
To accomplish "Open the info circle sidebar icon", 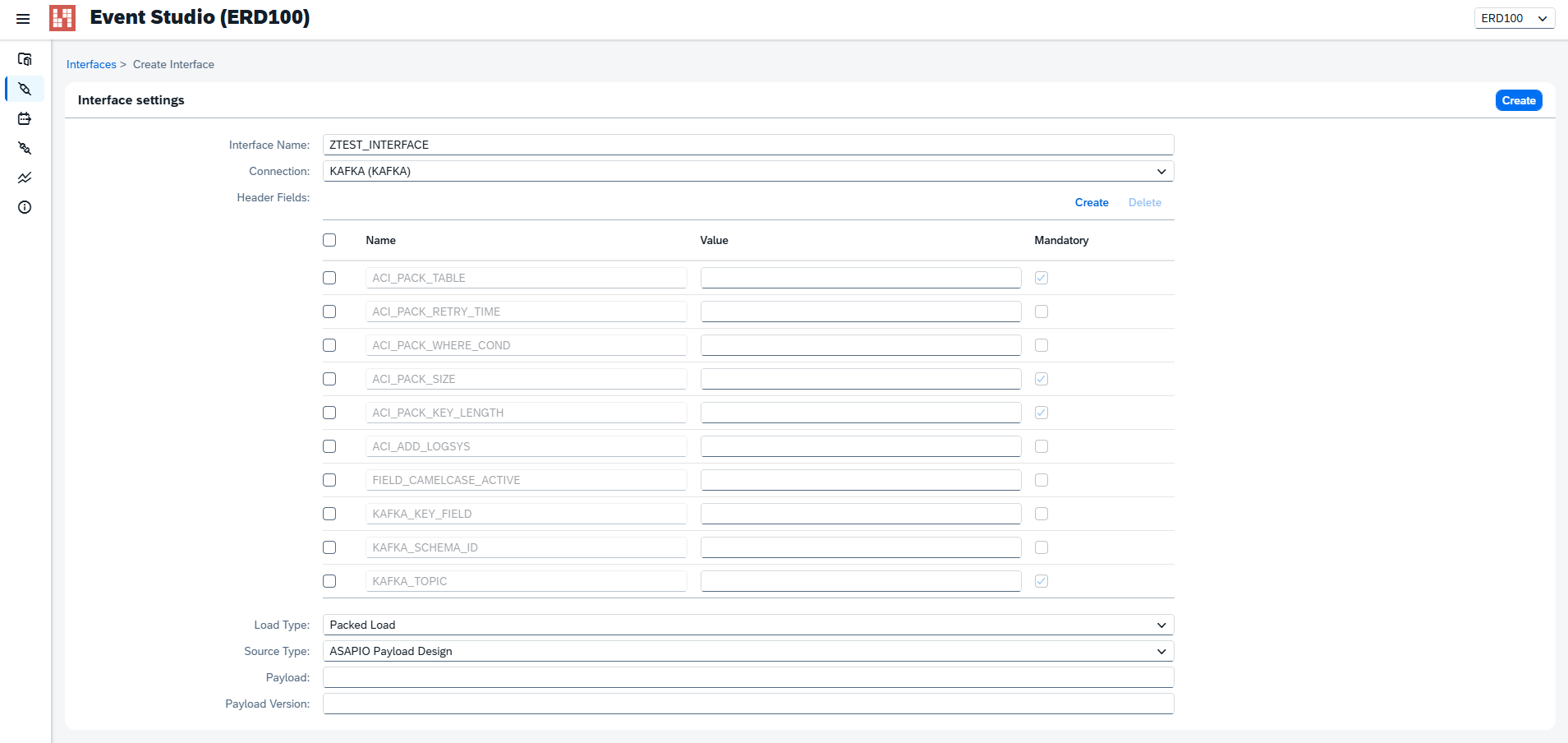I will pos(25,207).
